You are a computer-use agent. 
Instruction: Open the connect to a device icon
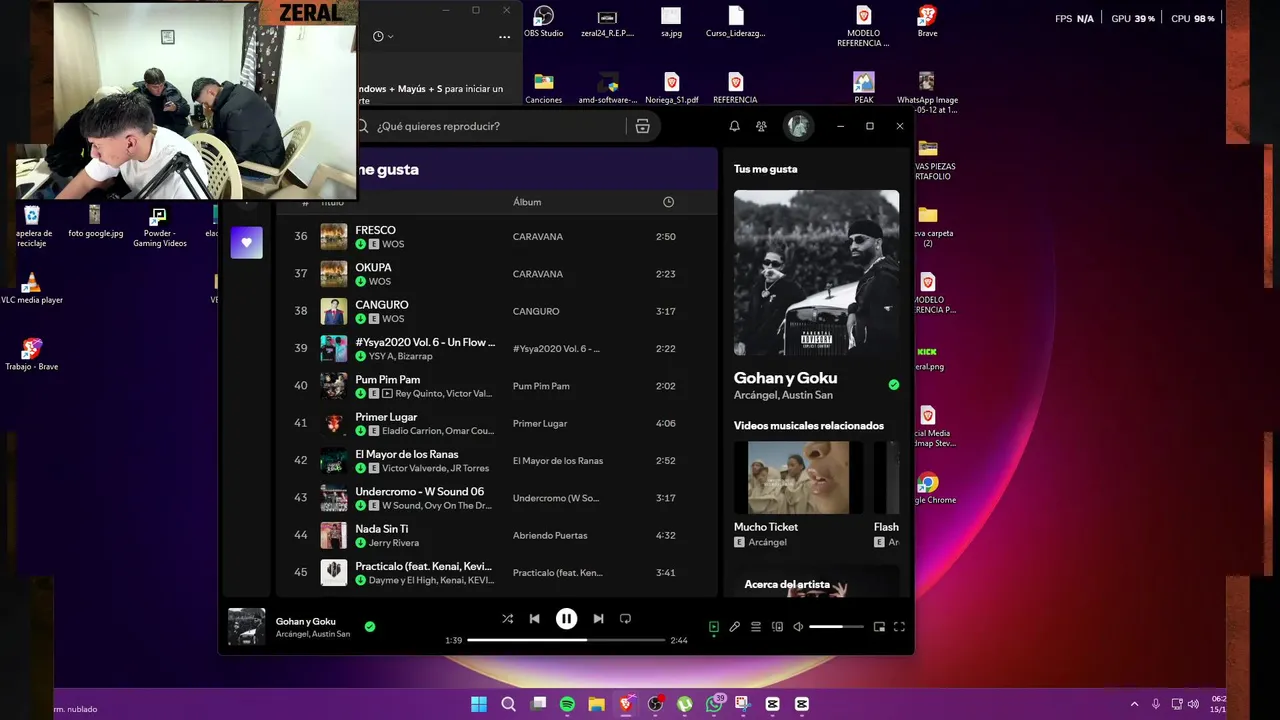click(x=777, y=627)
